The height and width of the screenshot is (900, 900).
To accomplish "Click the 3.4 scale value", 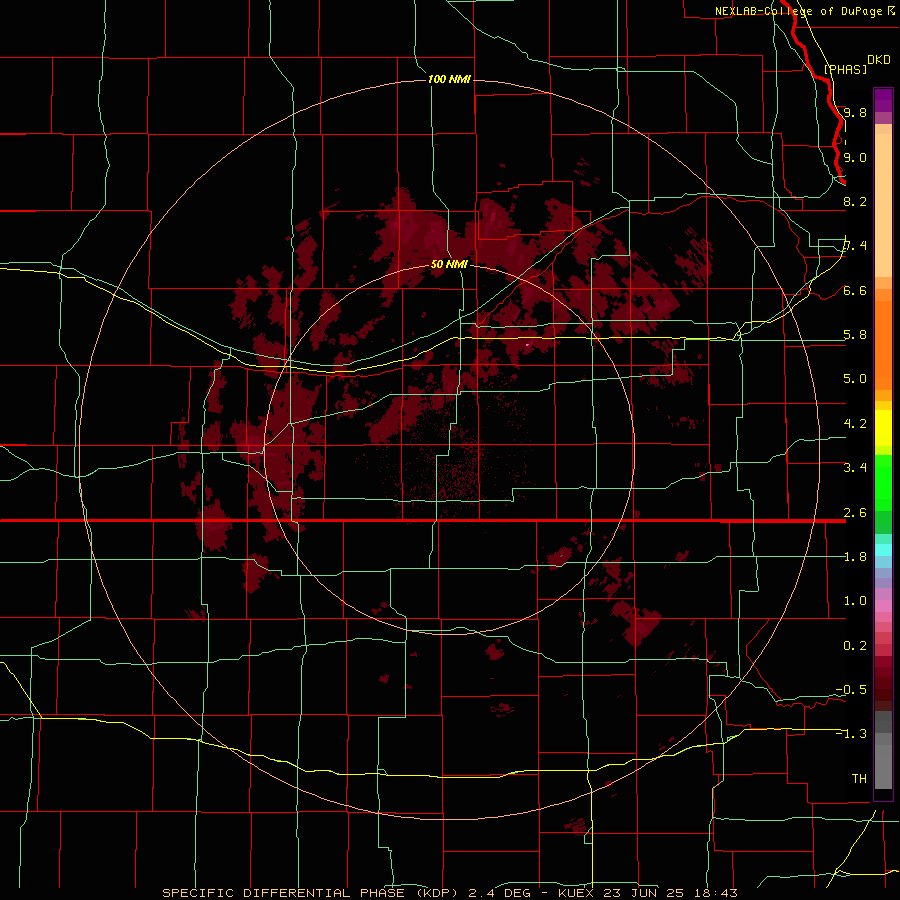I will [x=855, y=467].
